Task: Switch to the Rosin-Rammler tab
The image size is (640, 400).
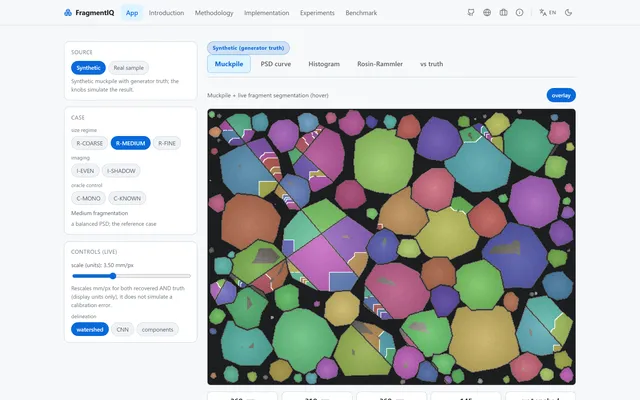Action: tap(380, 64)
